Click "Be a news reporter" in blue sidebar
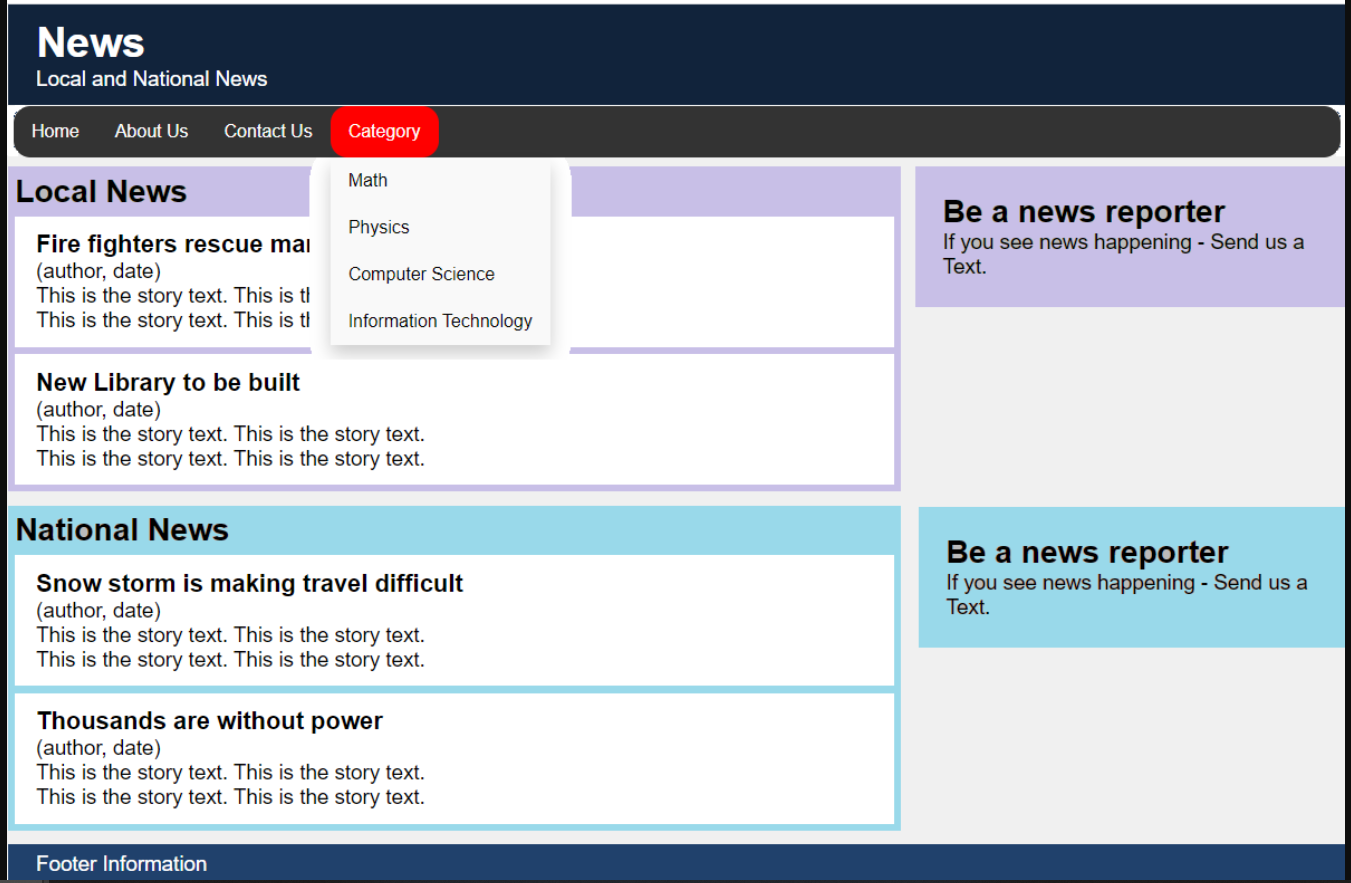The width and height of the screenshot is (1351, 883). point(1087,552)
